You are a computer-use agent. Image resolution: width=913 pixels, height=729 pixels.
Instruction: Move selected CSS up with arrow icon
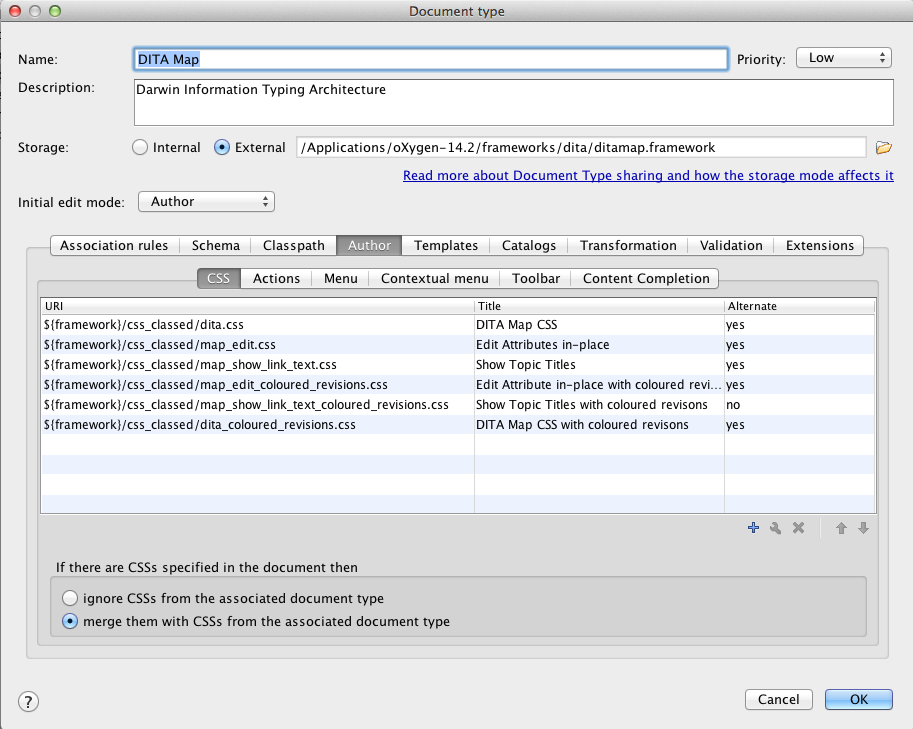842,528
